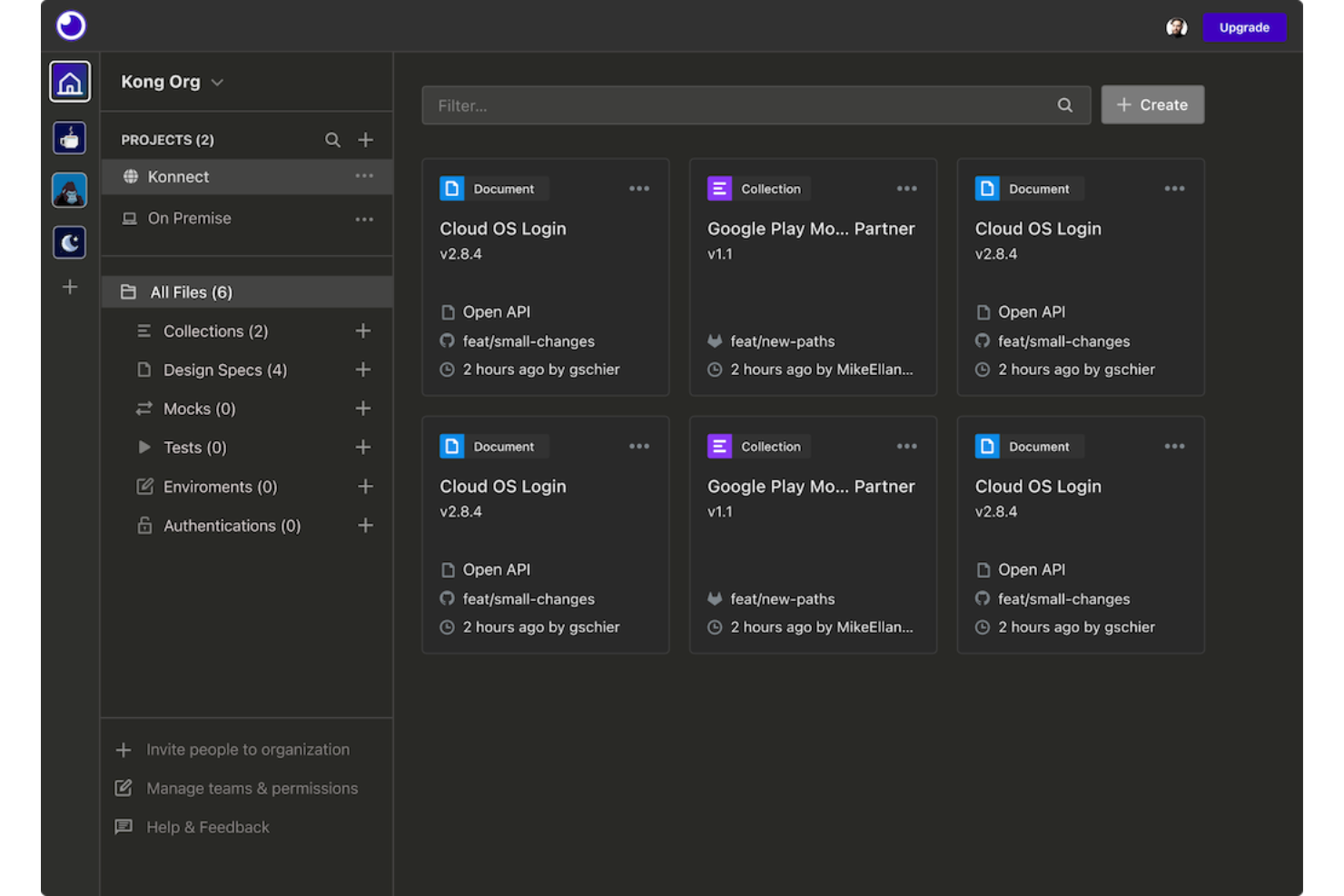Open first-row left Cloud OS Login title
This screenshot has height=896, width=1344.
(503, 229)
